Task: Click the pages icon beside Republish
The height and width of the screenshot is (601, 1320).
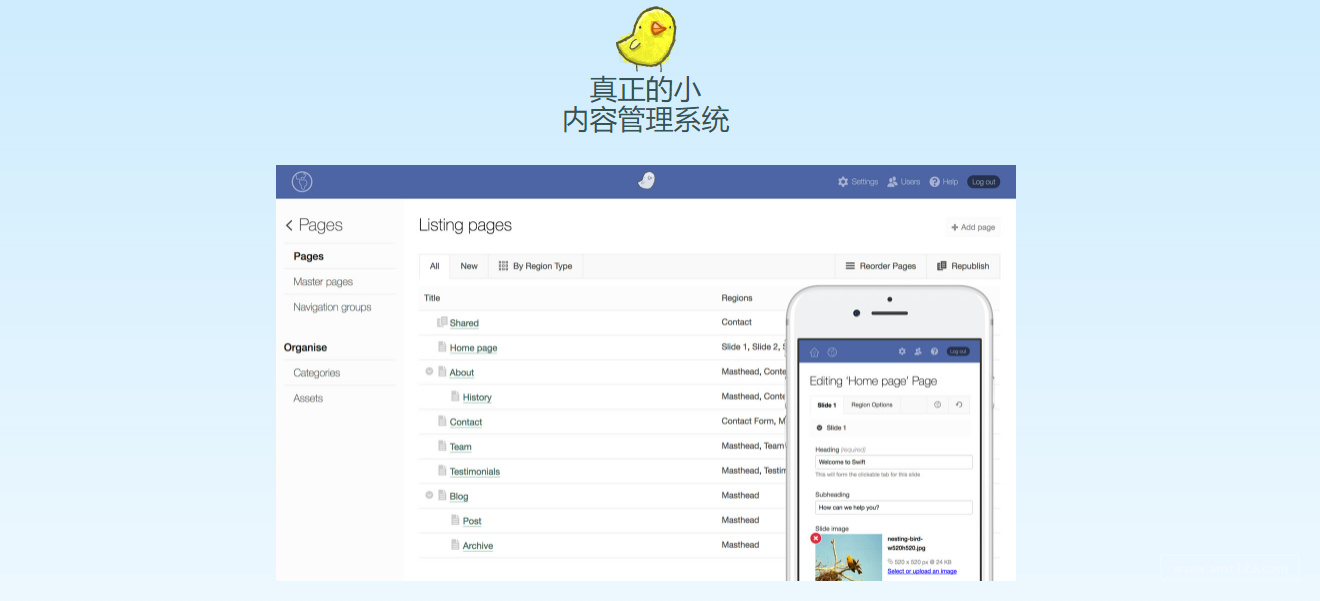Action: point(942,266)
